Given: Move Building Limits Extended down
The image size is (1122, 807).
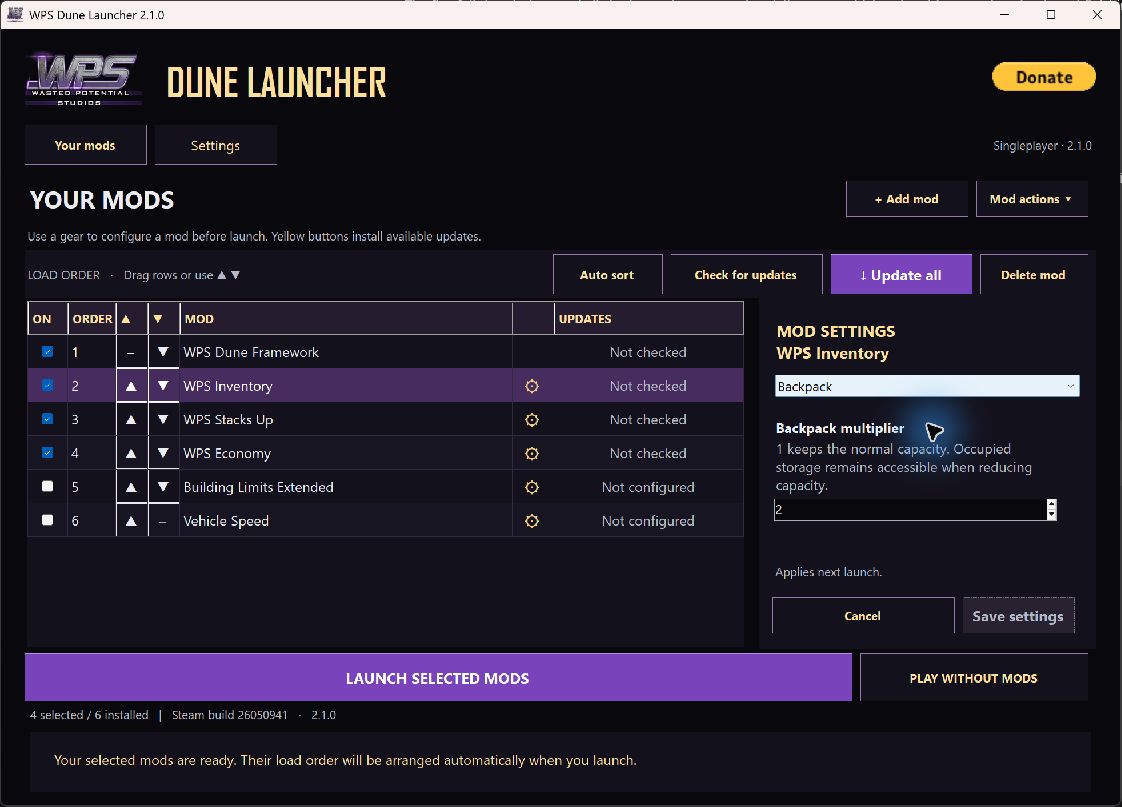Looking at the screenshot, I should [163, 487].
